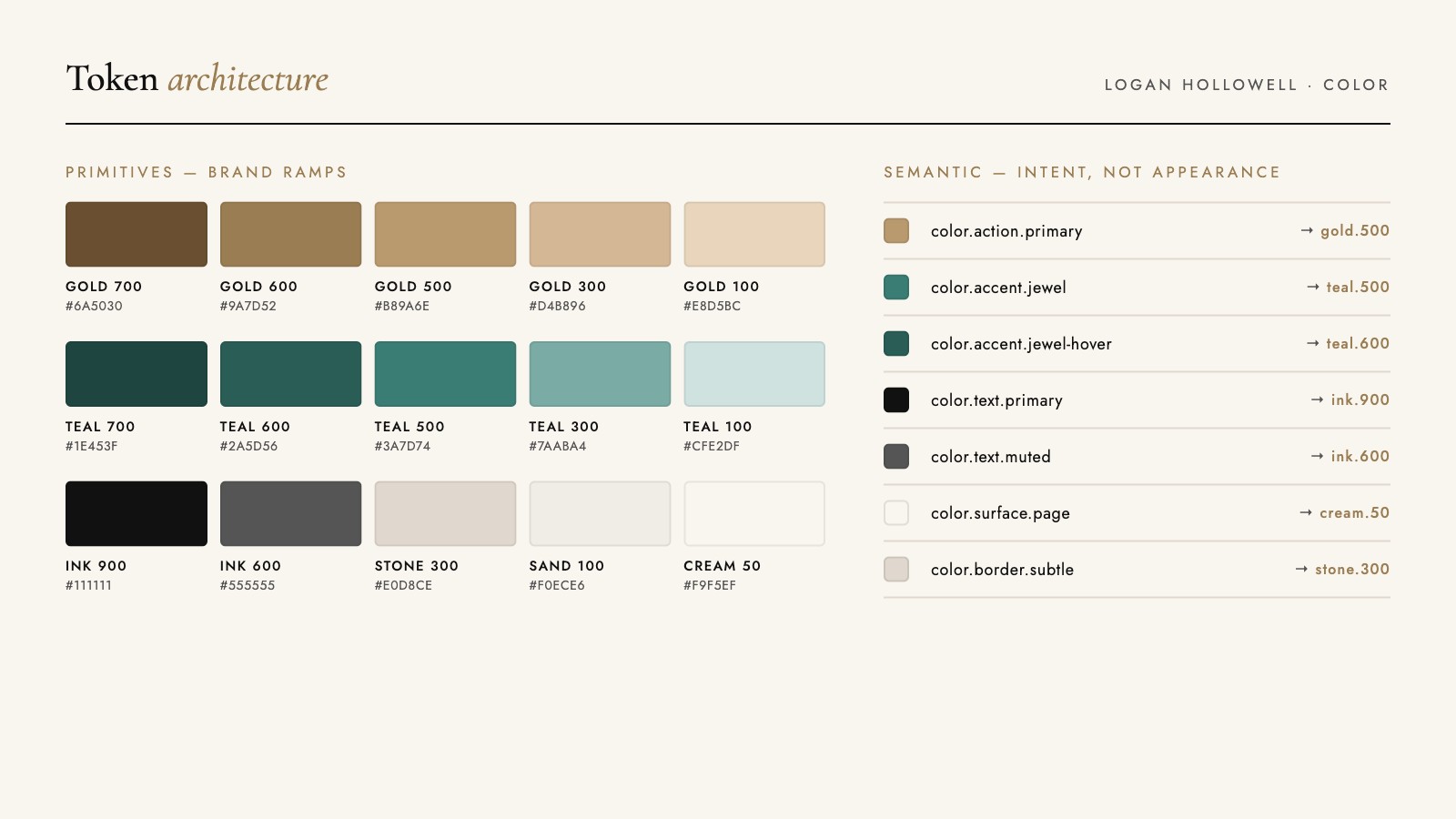Pick the Gold 100 swatch
The height and width of the screenshot is (819, 1456).
tap(754, 235)
